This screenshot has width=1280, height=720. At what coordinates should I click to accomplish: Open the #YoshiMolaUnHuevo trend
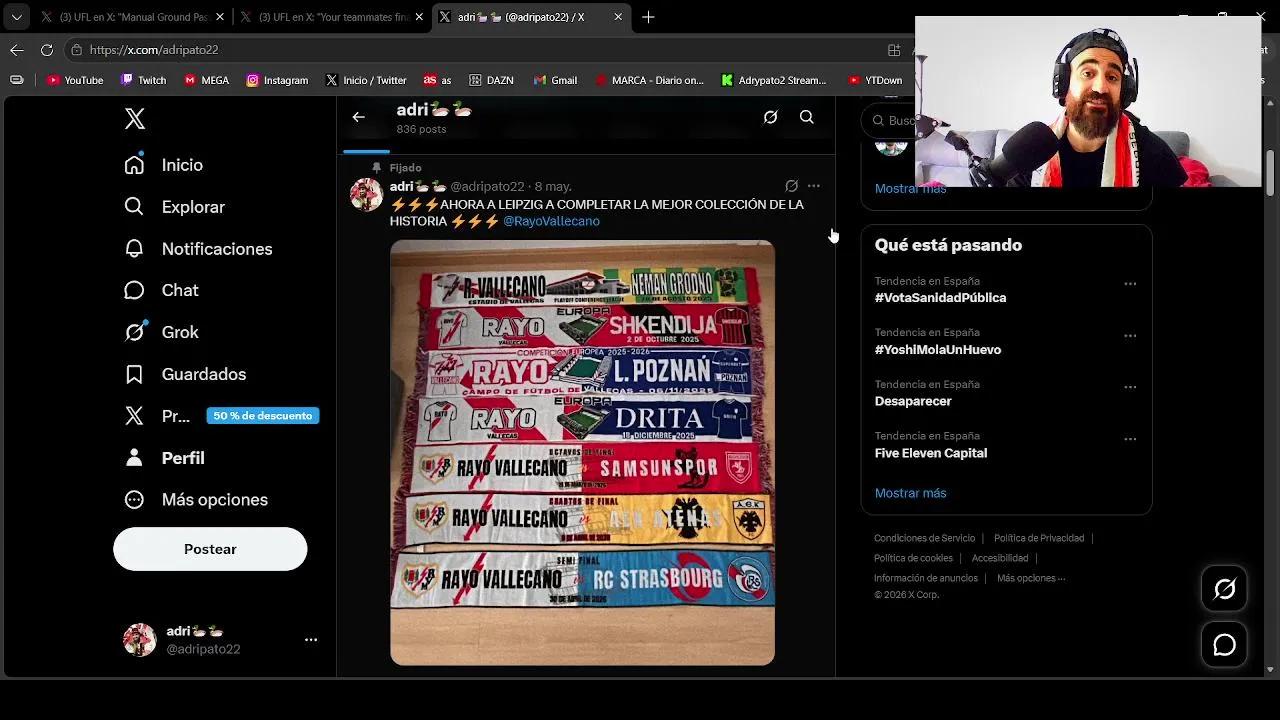(x=938, y=350)
